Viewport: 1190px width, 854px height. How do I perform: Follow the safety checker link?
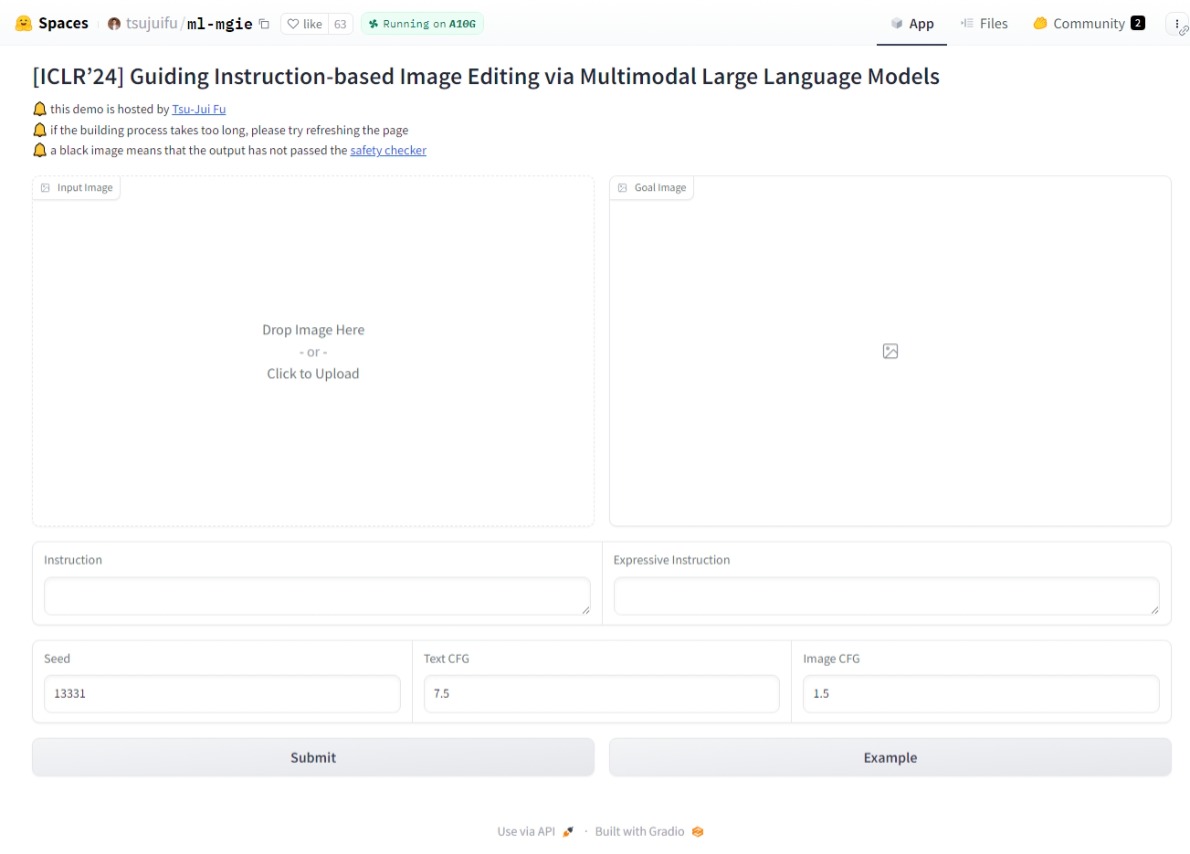pyautogui.click(x=388, y=150)
